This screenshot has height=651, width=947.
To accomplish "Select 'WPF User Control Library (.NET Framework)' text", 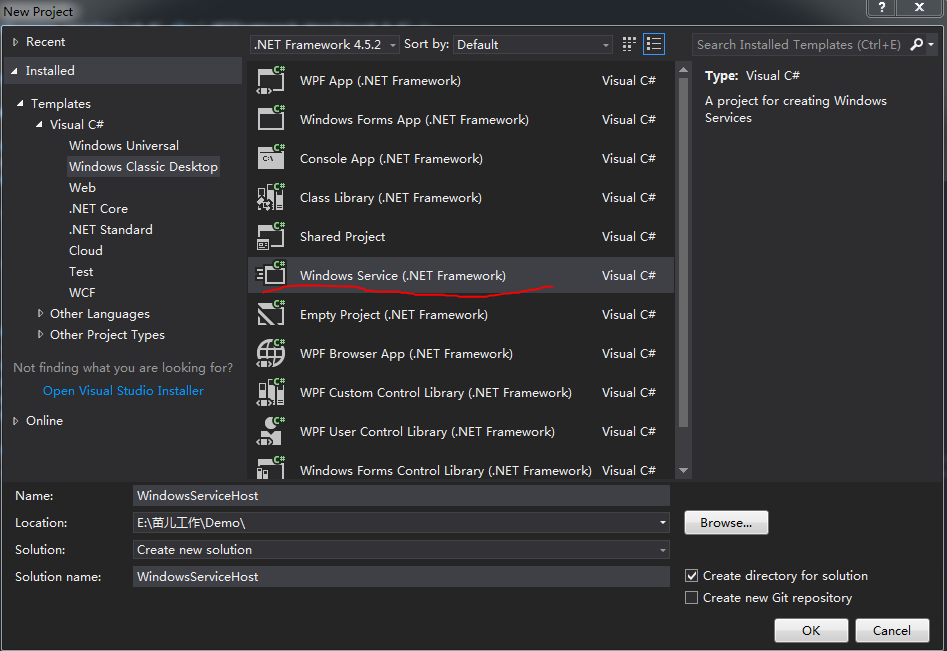I will tap(427, 432).
